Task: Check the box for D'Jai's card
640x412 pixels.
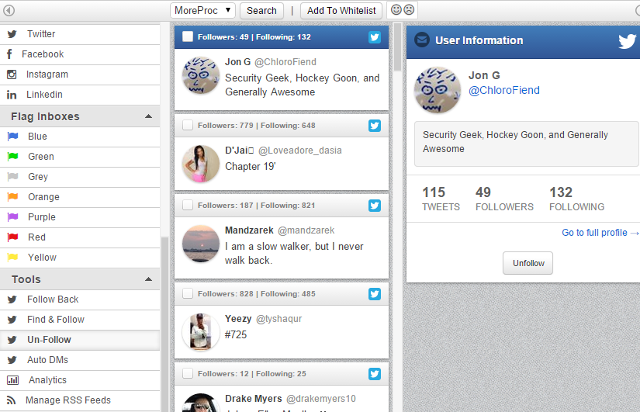Action: coord(188,125)
